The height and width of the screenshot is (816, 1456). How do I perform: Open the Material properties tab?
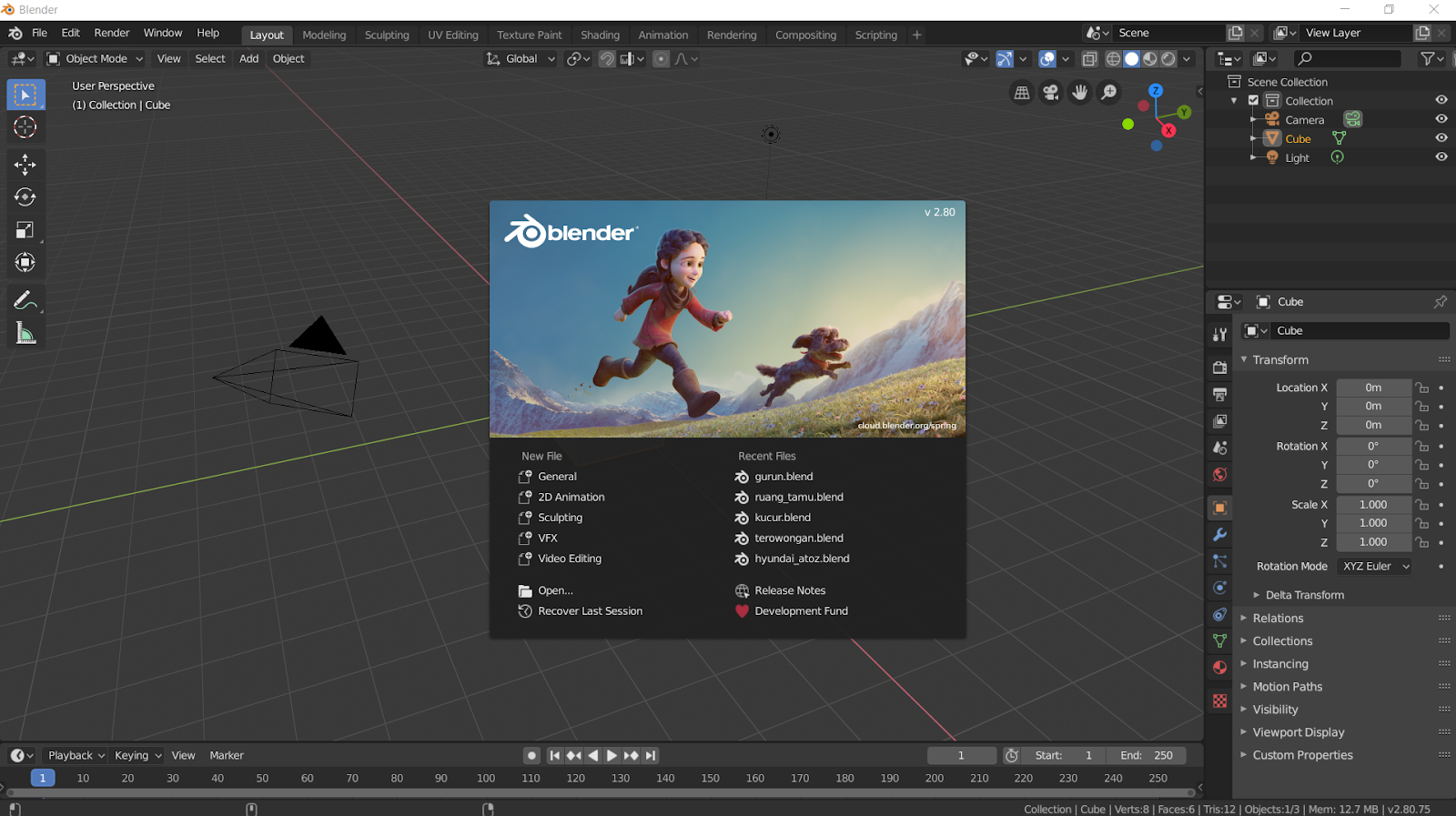[x=1220, y=668]
